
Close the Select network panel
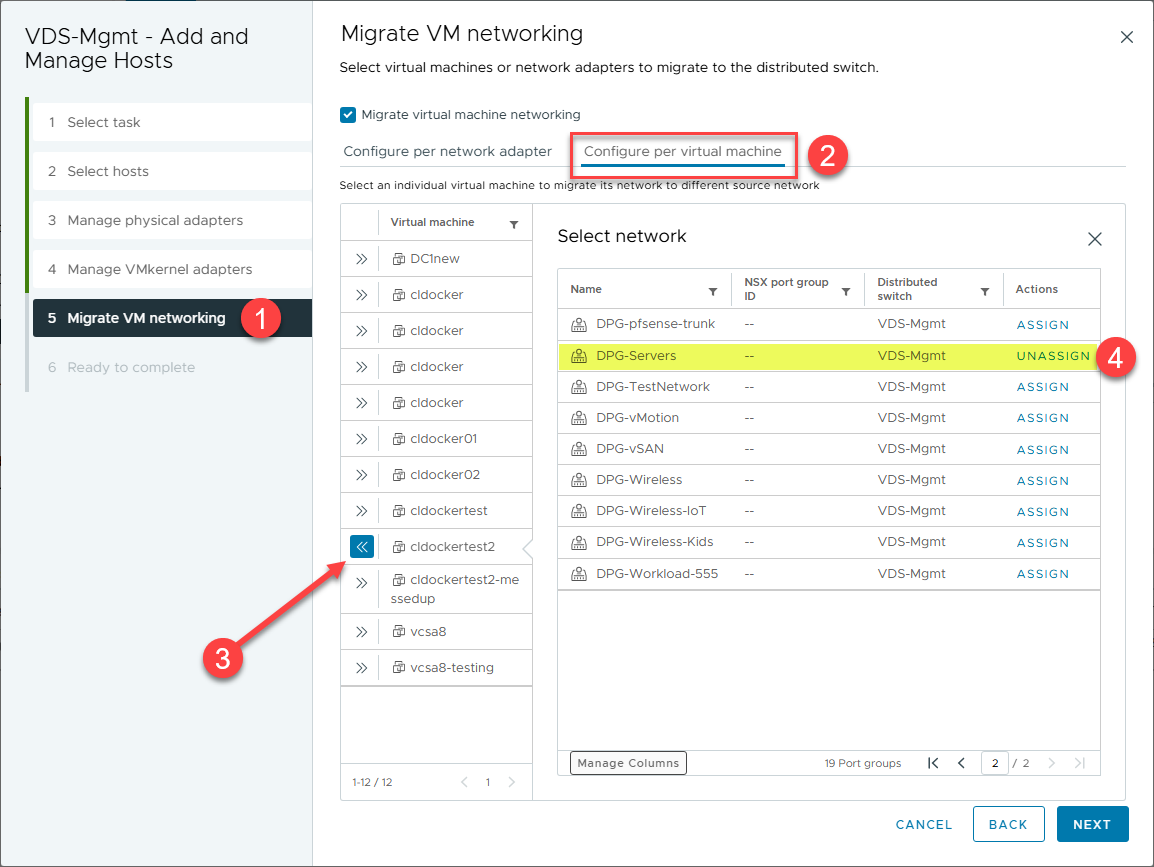point(1095,239)
